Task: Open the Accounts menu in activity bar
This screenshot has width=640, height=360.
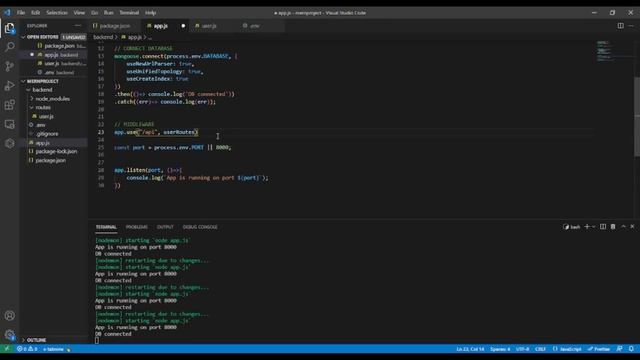Action: (9, 316)
